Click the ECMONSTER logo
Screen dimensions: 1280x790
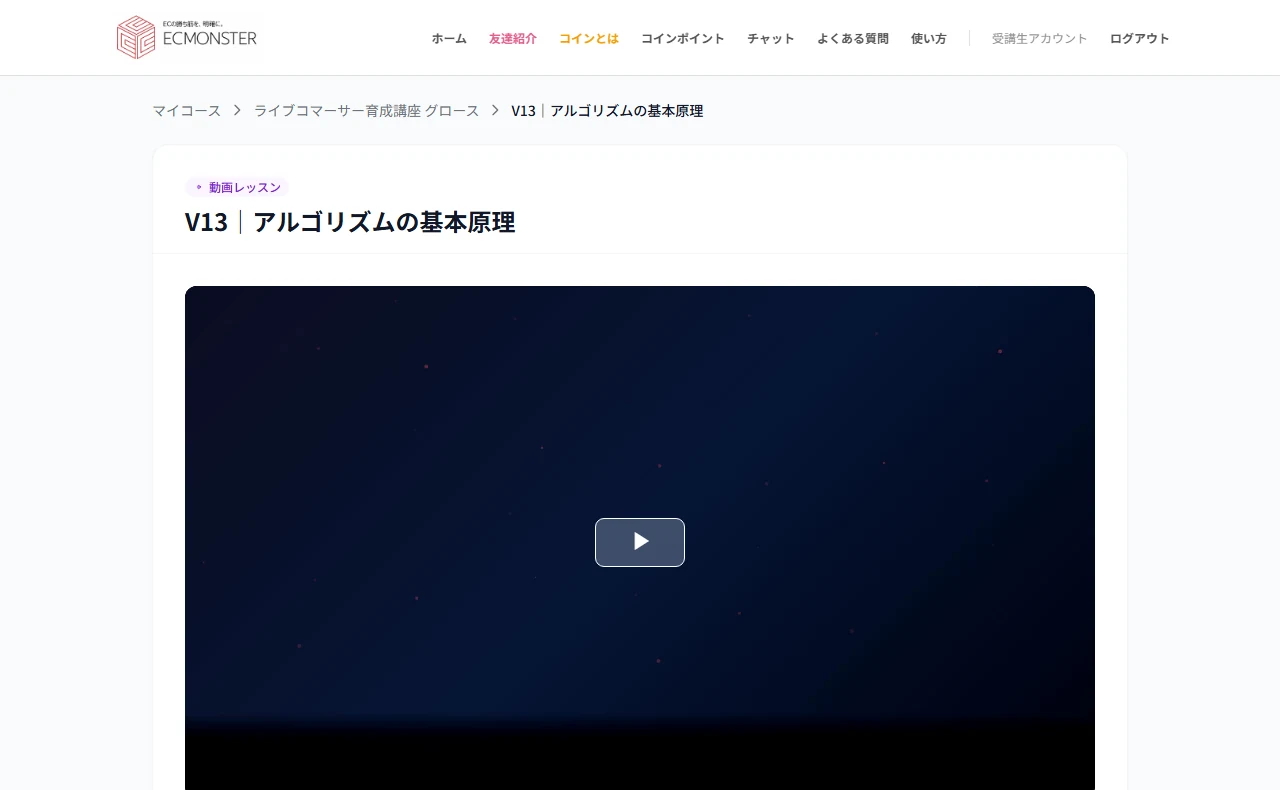187,37
